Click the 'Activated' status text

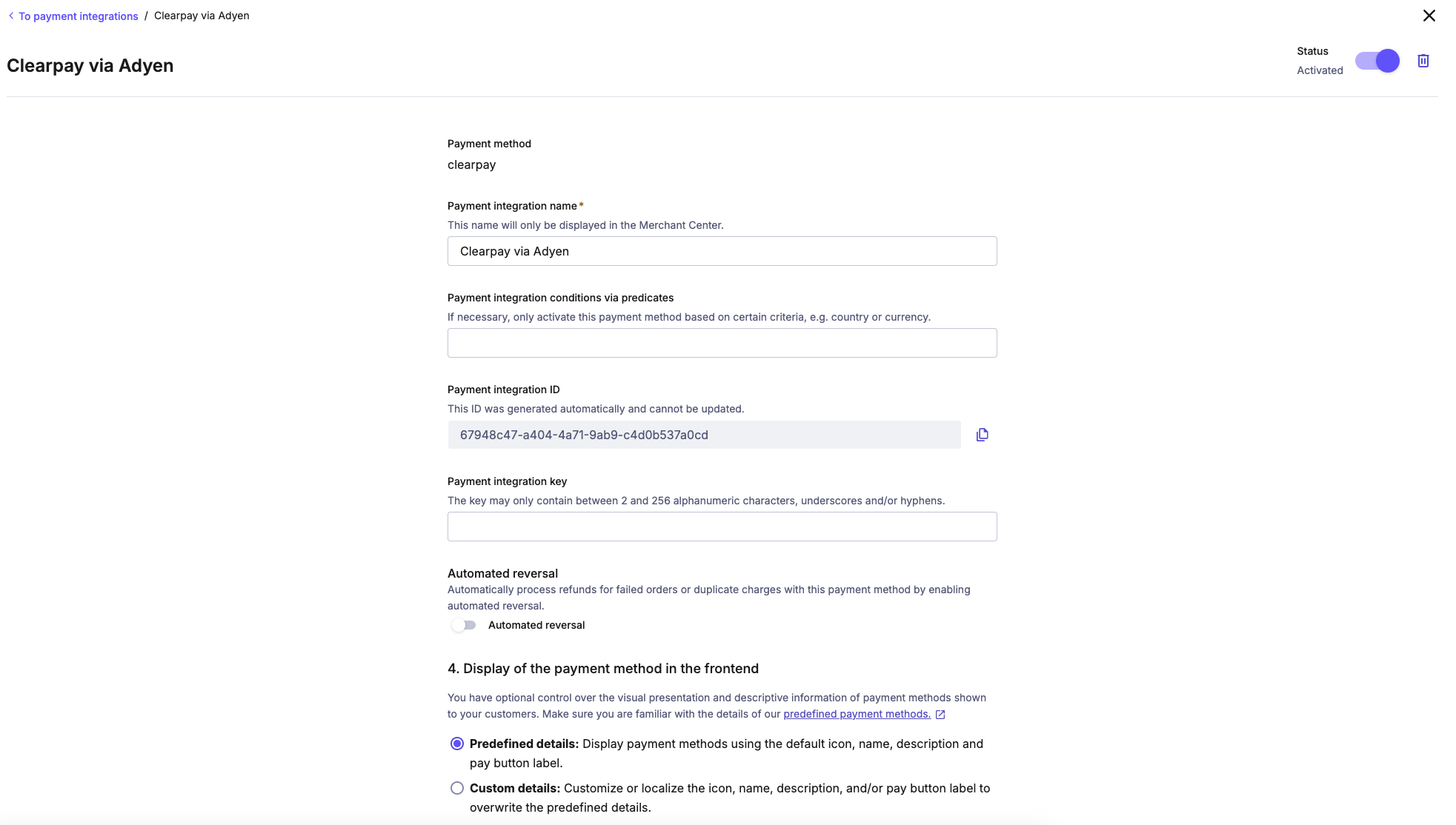pyautogui.click(x=1320, y=70)
